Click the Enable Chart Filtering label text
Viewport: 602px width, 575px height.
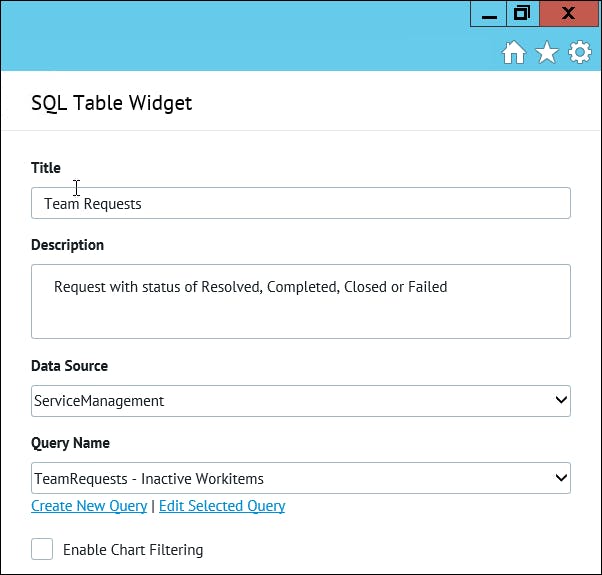point(133,549)
